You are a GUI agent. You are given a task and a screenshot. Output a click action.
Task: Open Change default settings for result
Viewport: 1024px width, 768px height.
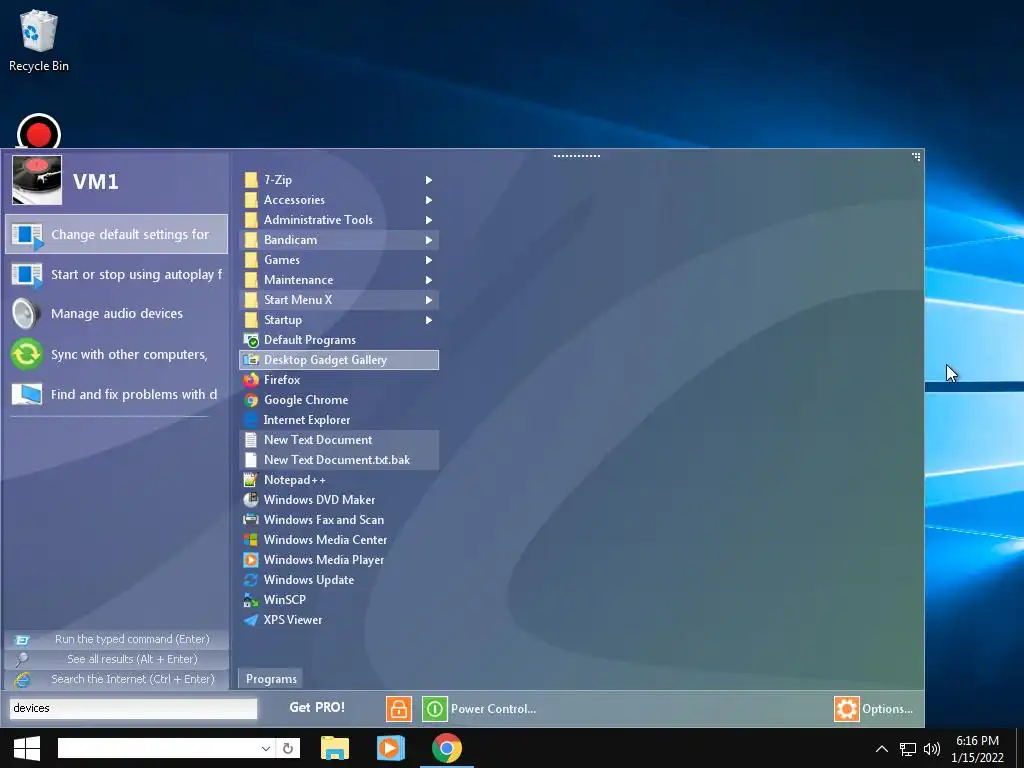point(116,234)
